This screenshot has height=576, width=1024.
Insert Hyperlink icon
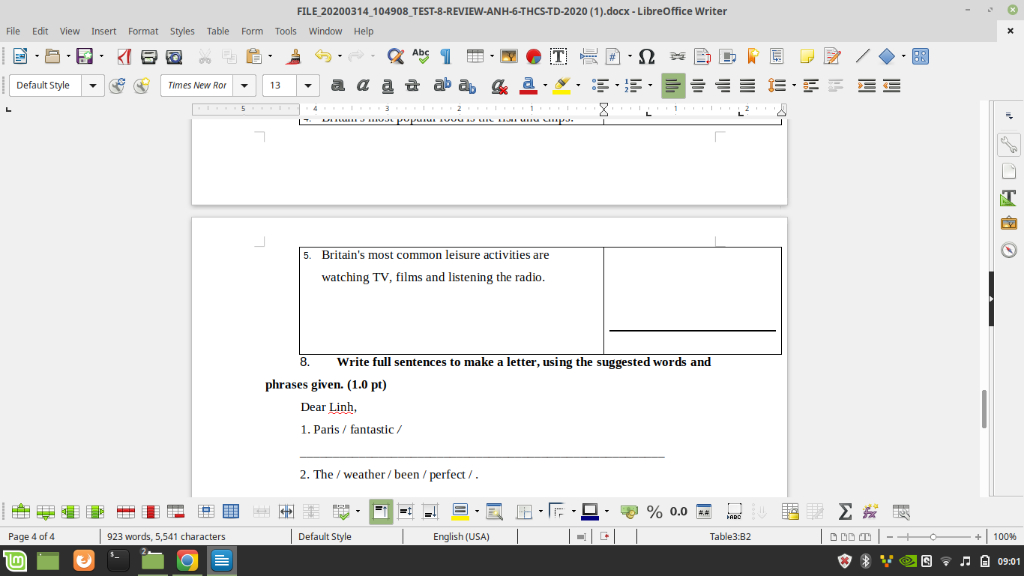tap(677, 57)
